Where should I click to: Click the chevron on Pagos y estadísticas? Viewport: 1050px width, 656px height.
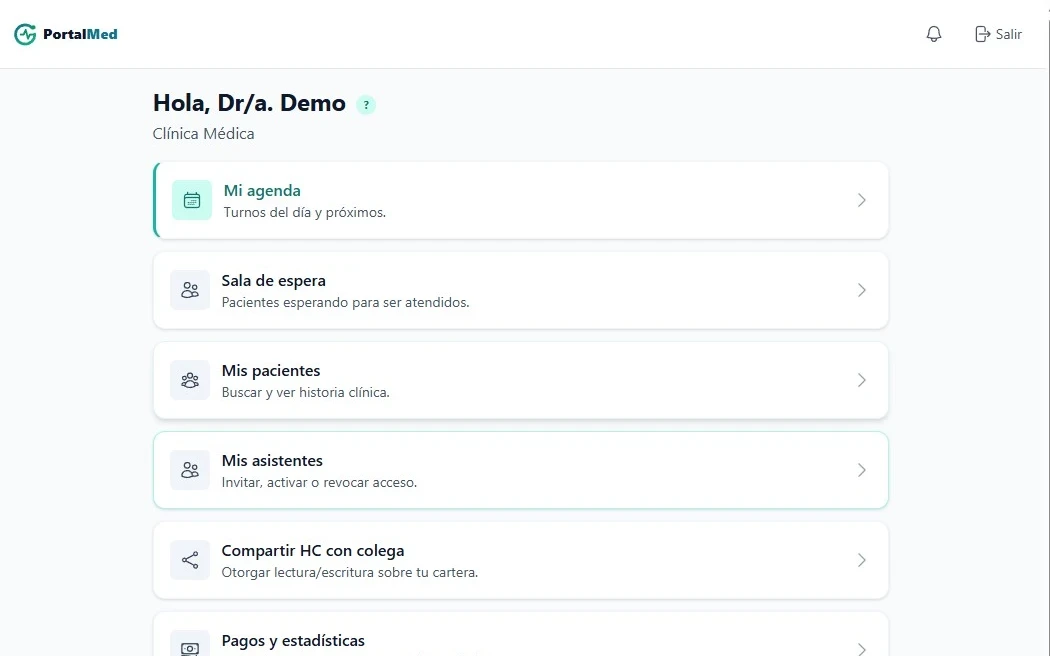tap(862, 648)
